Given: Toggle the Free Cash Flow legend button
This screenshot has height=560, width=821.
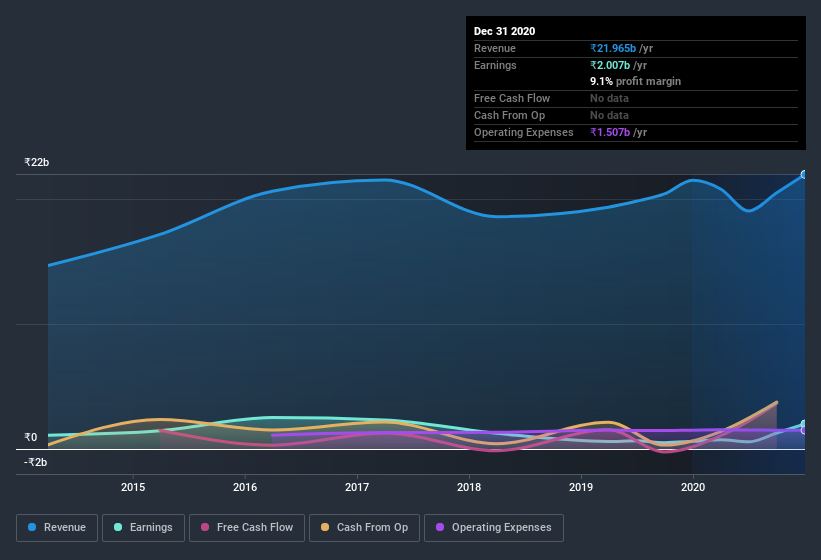Looking at the screenshot, I should pos(247,528).
